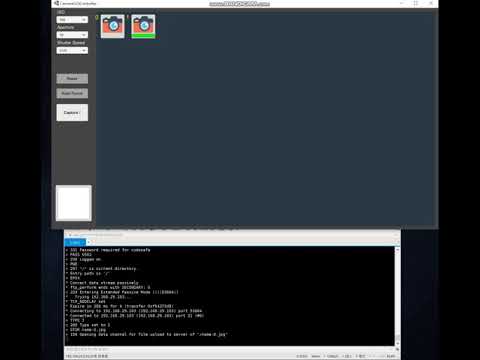480x360 pixels.
Task: Click the gray button above Auto Focus
Action: pos(72,79)
